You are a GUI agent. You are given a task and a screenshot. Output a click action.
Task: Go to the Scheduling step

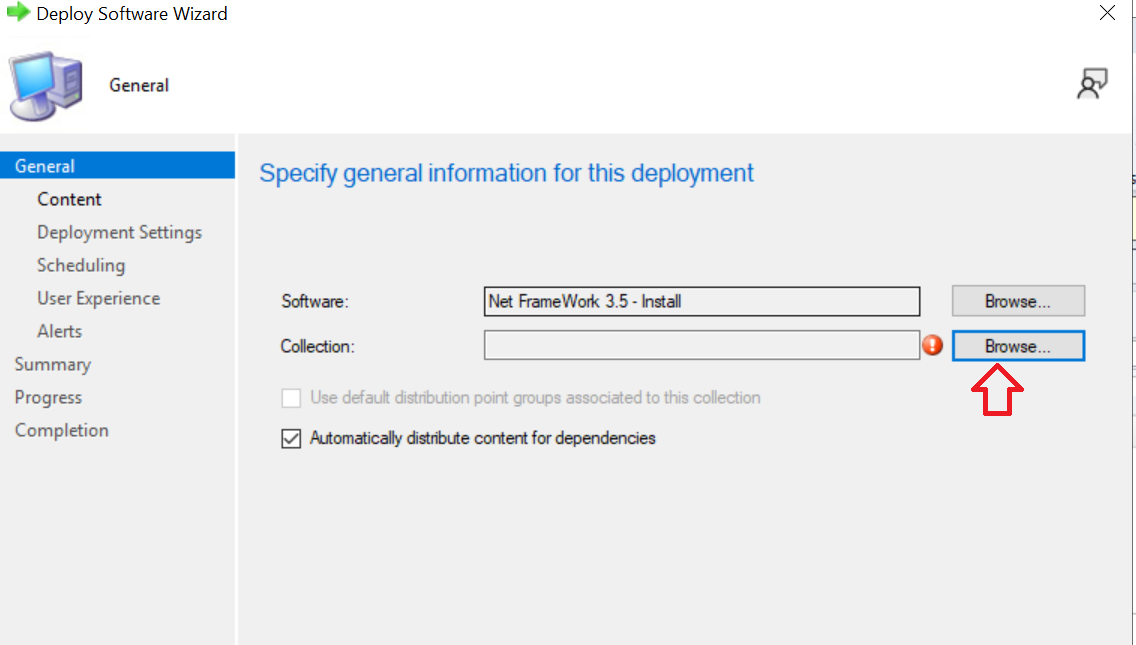(81, 264)
